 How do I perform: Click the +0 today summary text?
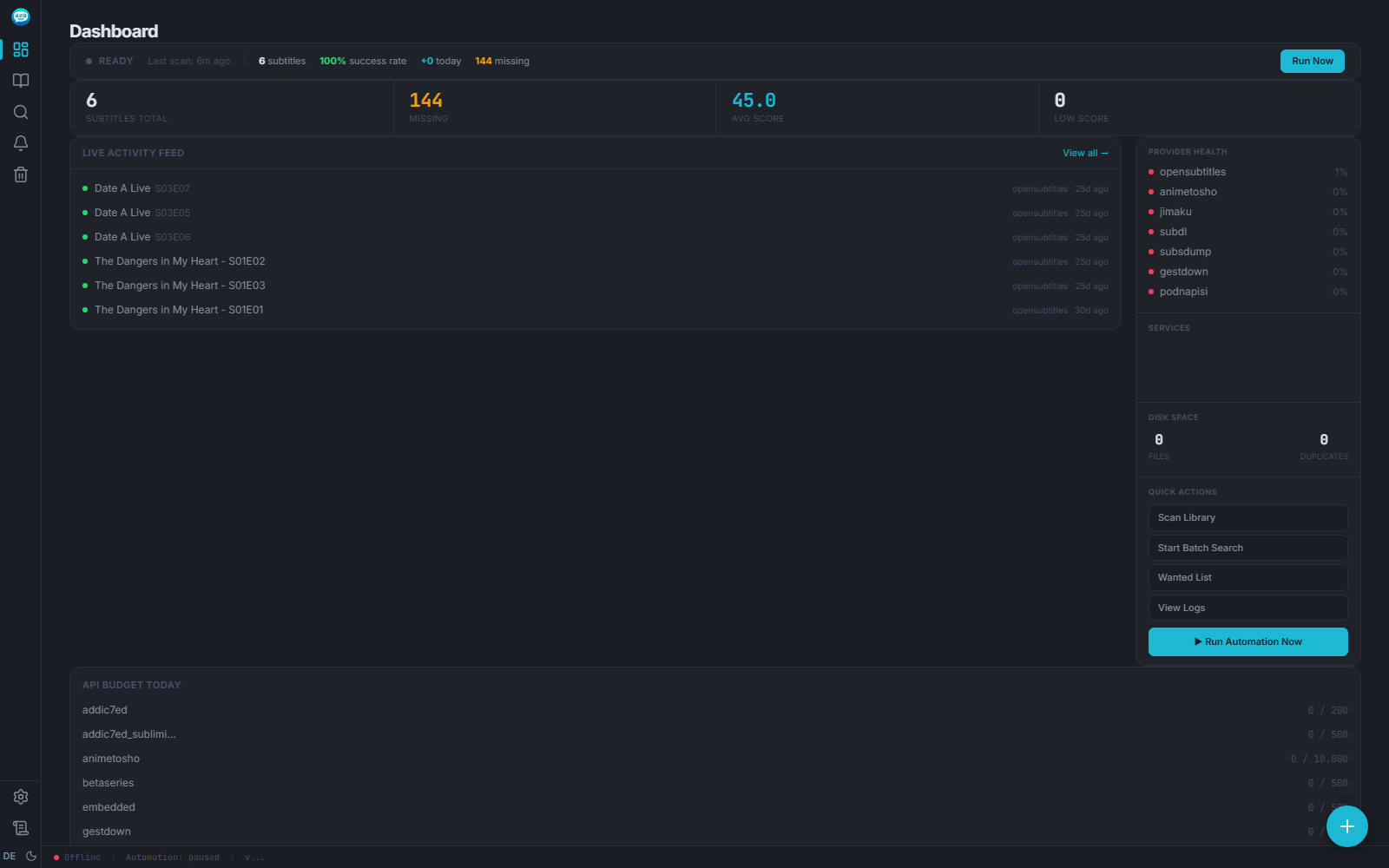pyautogui.click(x=441, y=61)
